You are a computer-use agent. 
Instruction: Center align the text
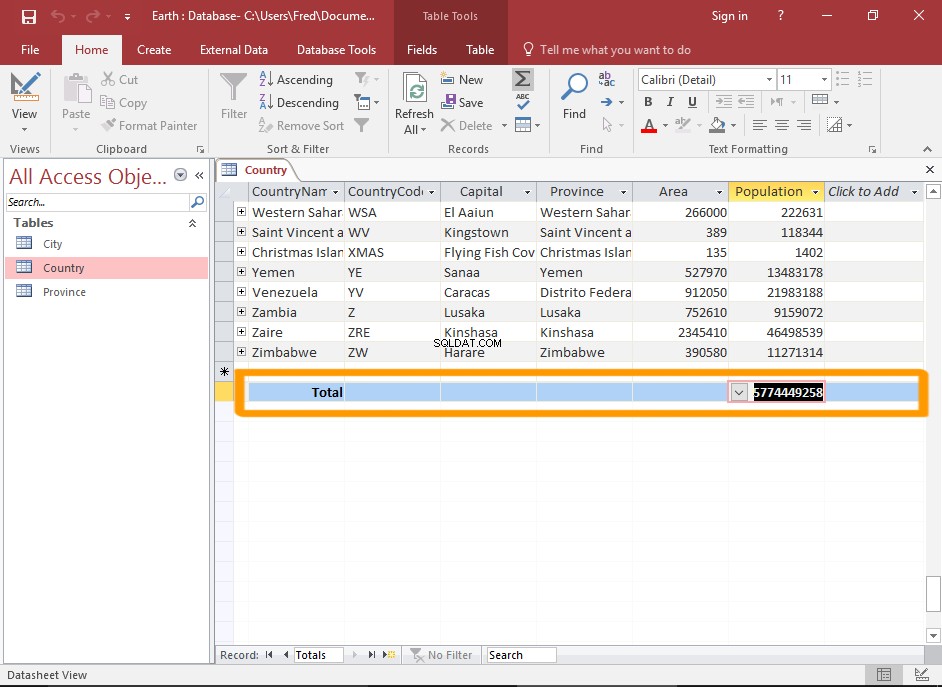pyautogui.click(x=782, y=125)
